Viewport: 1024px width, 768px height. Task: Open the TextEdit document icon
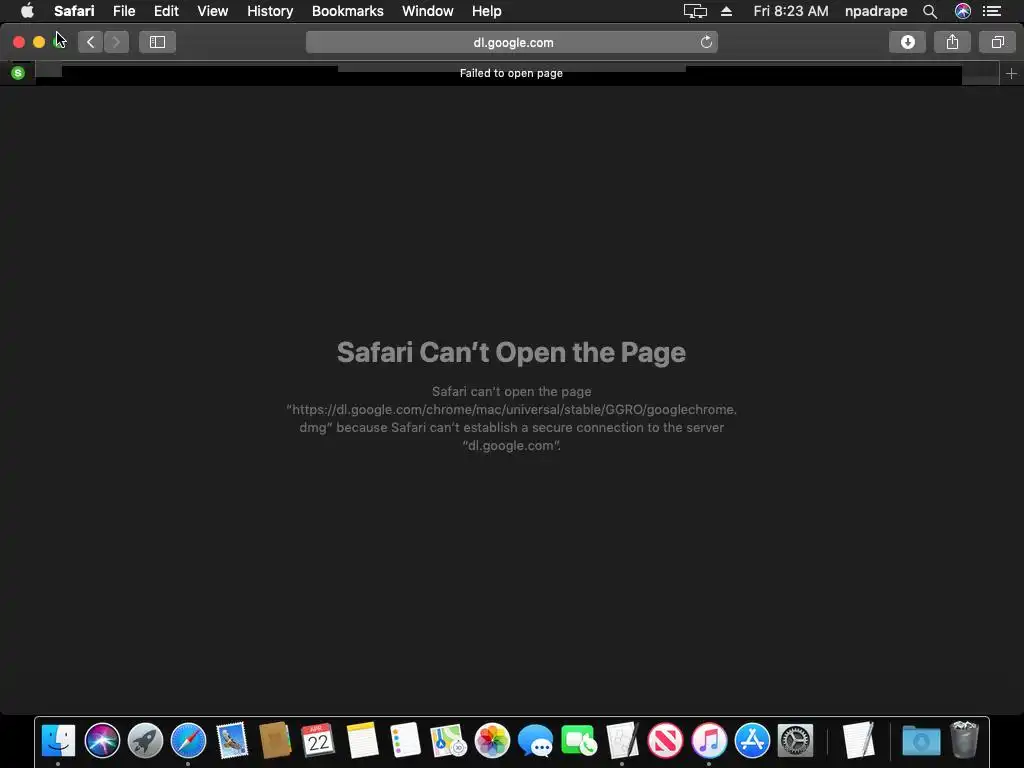tap(858, 741)
